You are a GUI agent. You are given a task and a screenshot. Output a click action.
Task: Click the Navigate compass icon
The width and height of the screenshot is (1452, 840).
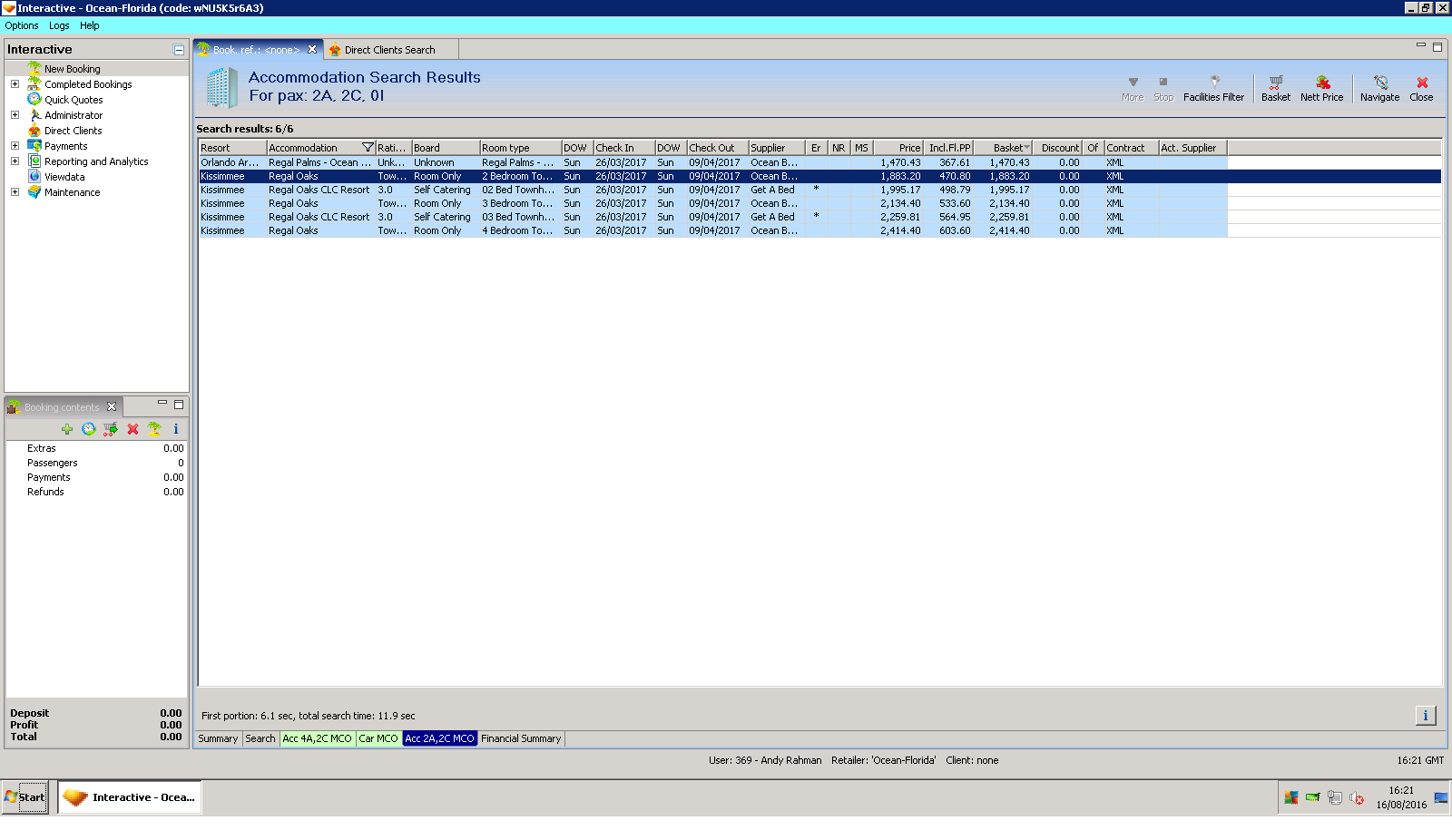click(x=1379, y=87)
